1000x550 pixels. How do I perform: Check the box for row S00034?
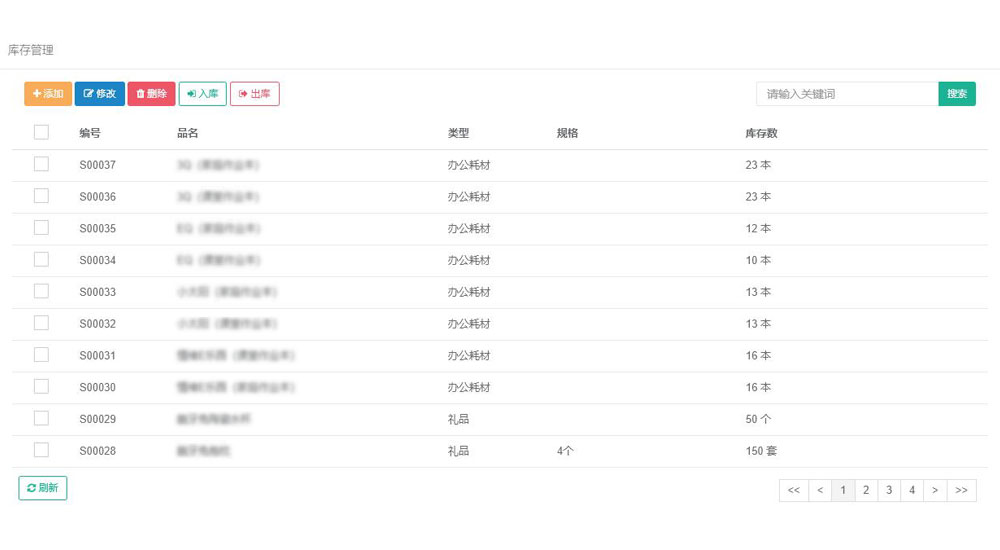41,260
